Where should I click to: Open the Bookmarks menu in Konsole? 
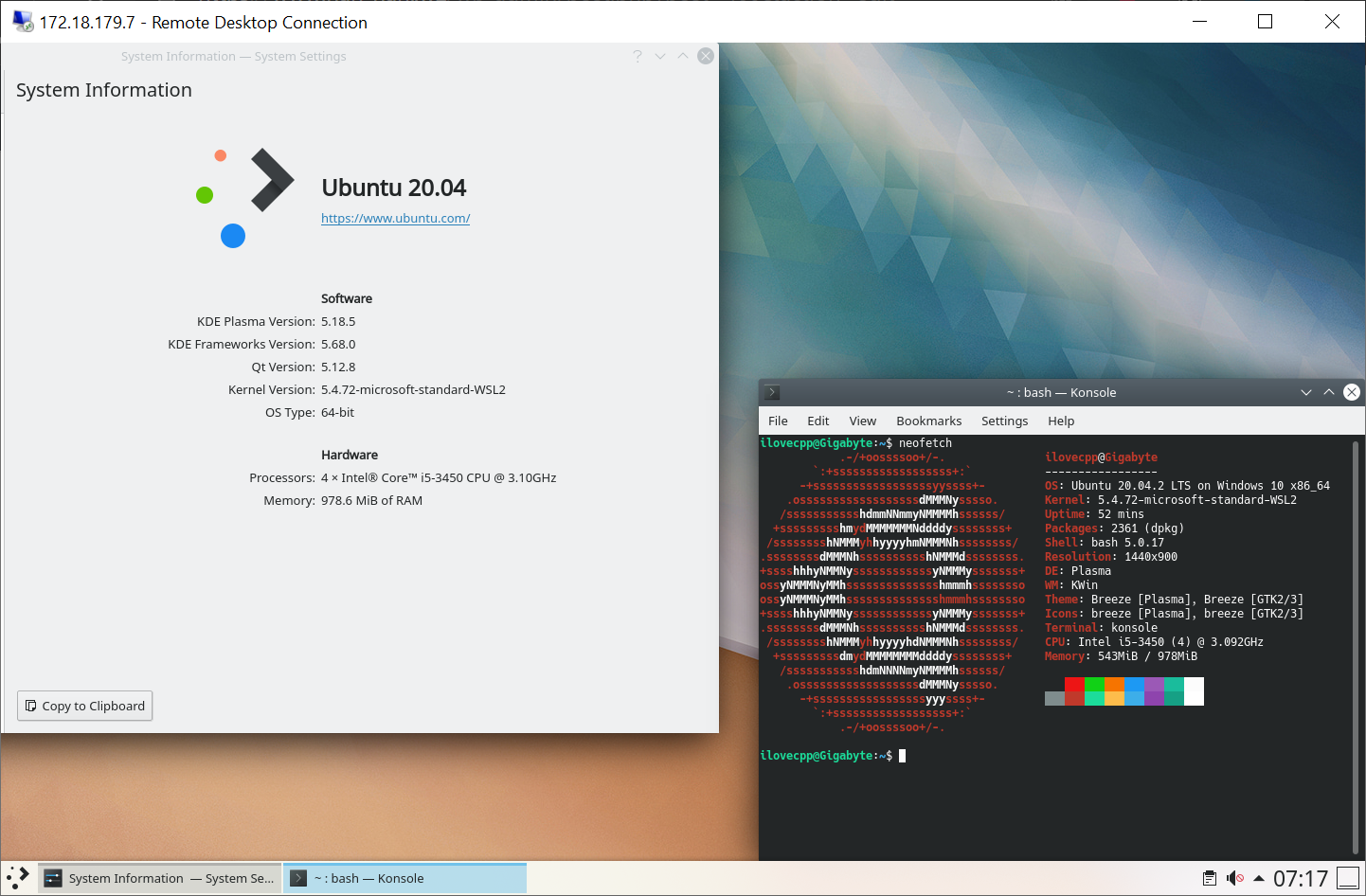tap(928, 421)
